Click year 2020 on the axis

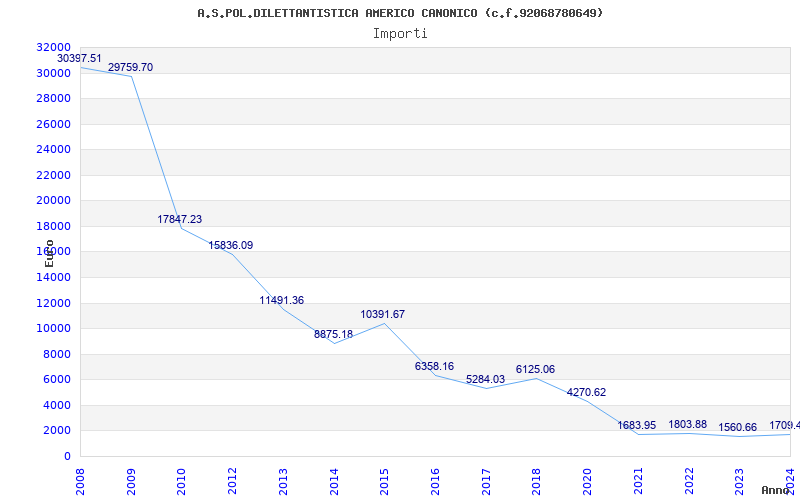[587, 482]
